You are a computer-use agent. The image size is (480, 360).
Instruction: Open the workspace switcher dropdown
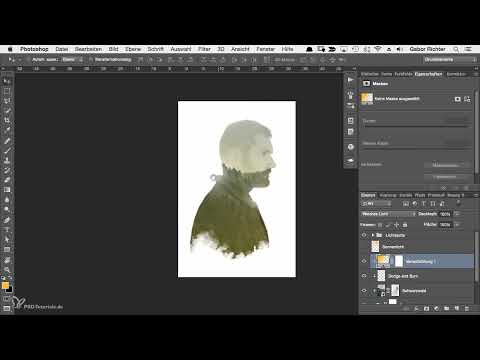[450, 60]
